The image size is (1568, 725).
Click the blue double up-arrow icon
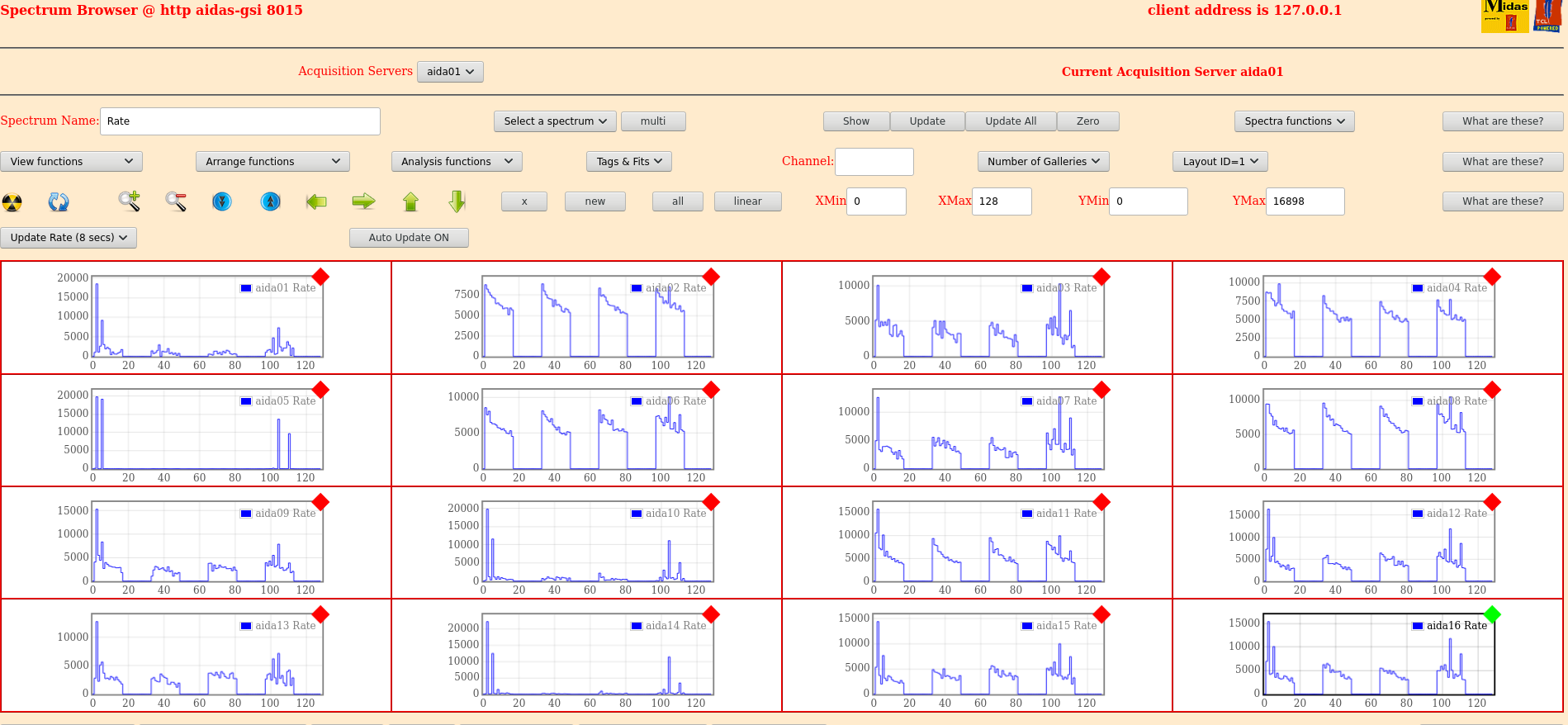tap(271, 201)
